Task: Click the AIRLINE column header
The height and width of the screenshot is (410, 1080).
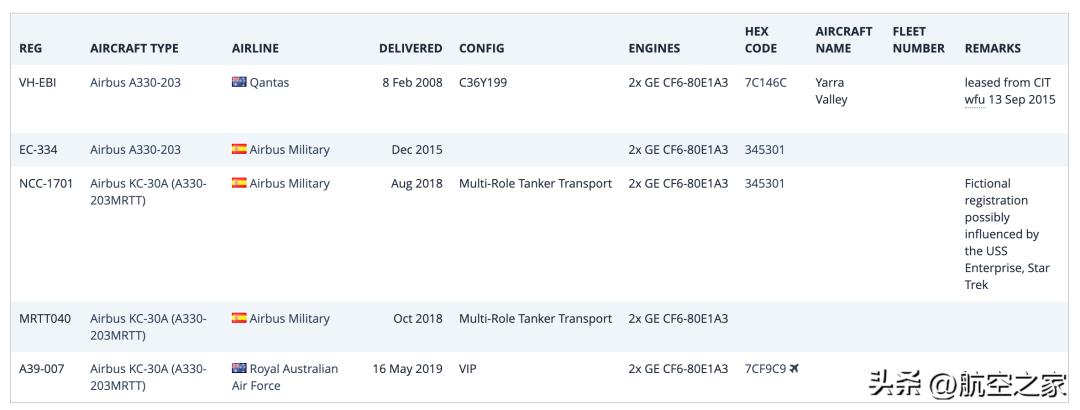Action: coord(255,48)
